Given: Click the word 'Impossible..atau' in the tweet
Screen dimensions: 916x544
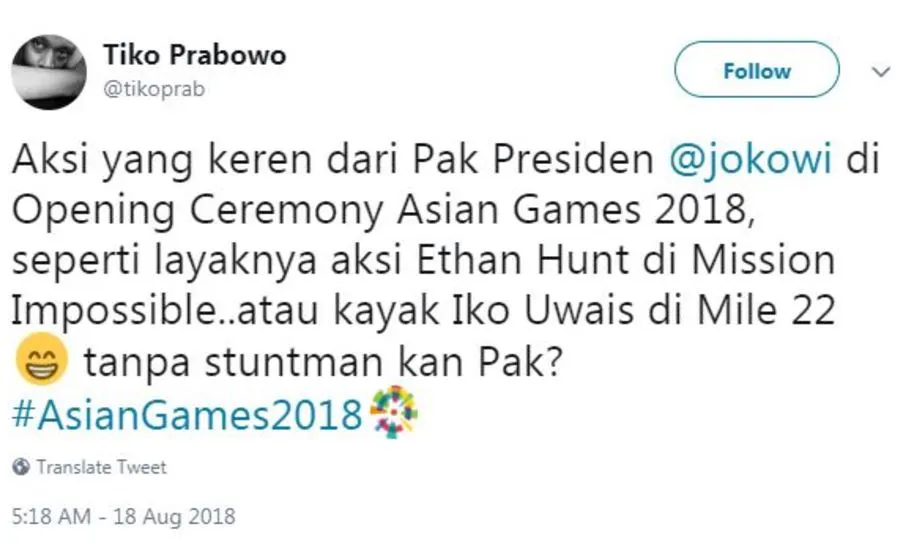Looking at the screenshot, I should click(165, 312).
